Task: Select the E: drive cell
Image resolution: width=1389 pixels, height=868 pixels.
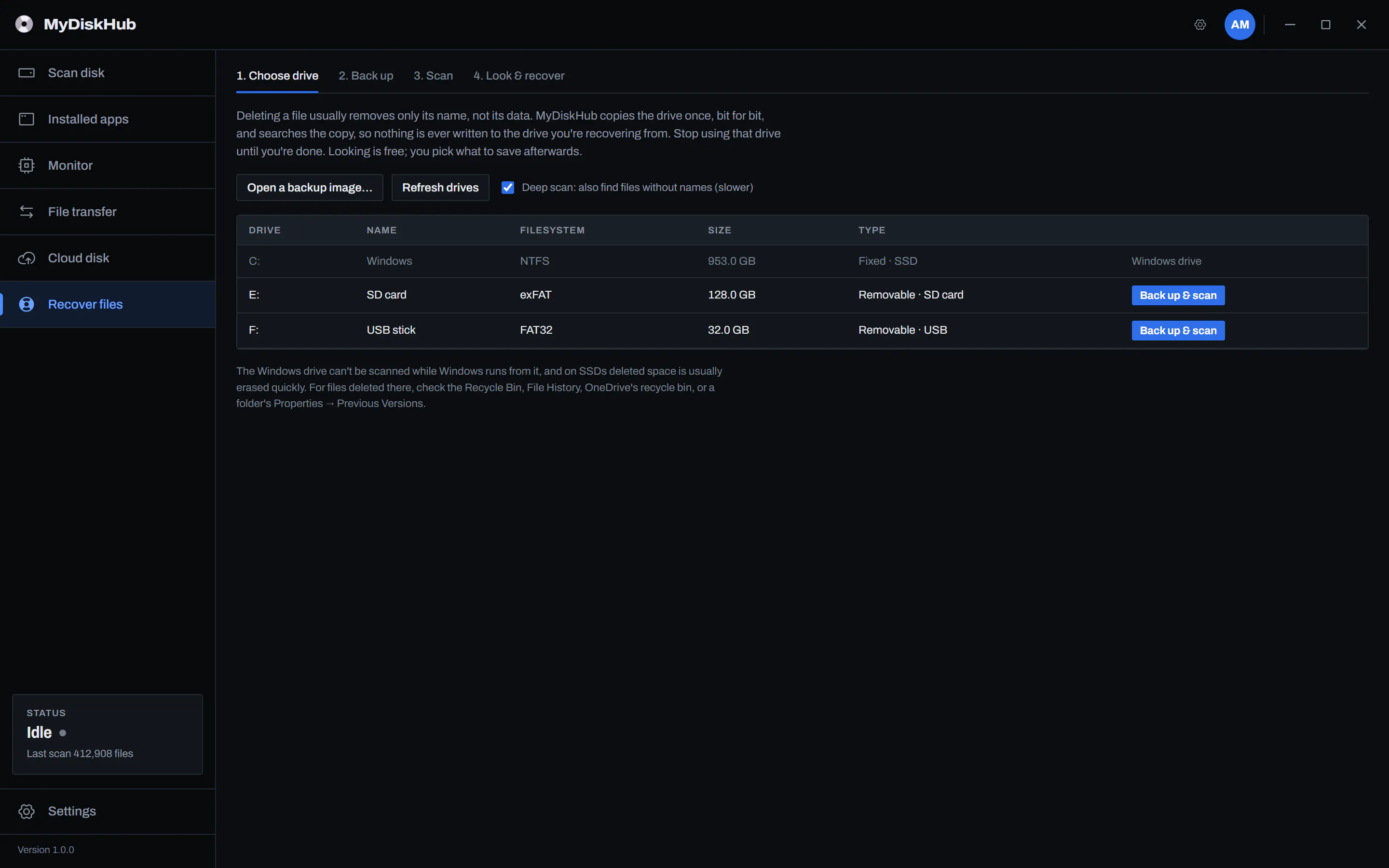Action: 254,295
